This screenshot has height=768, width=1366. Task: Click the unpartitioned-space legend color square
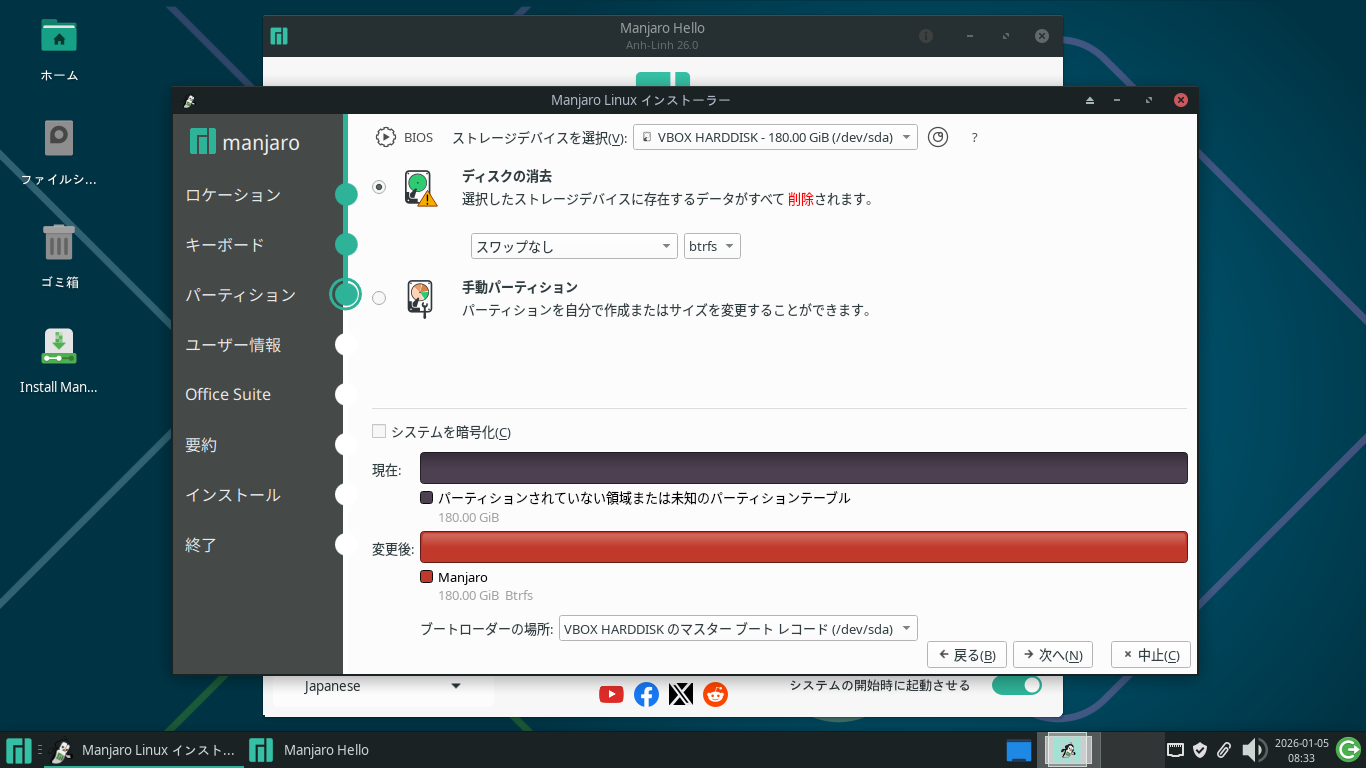tap(427, 498)
